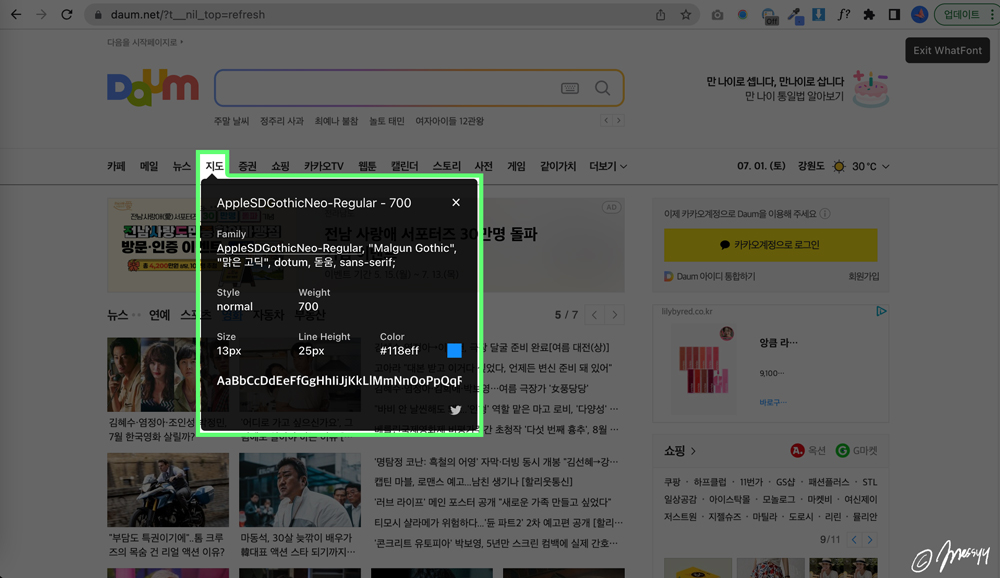Click the info icon beside 카카오계정 notice

[825, 214]
